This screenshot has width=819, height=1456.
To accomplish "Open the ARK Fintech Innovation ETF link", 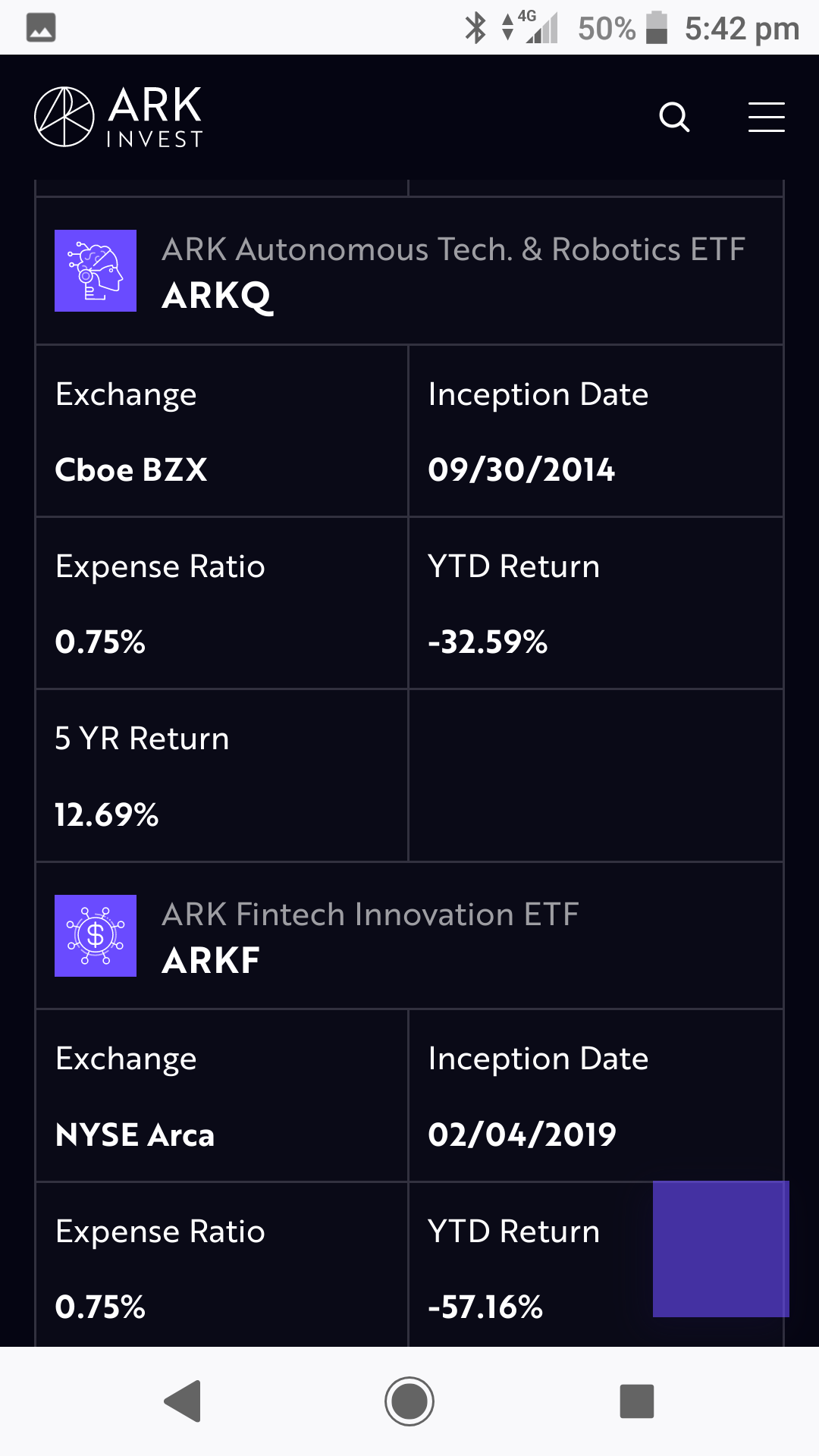I will click(370, 915).
